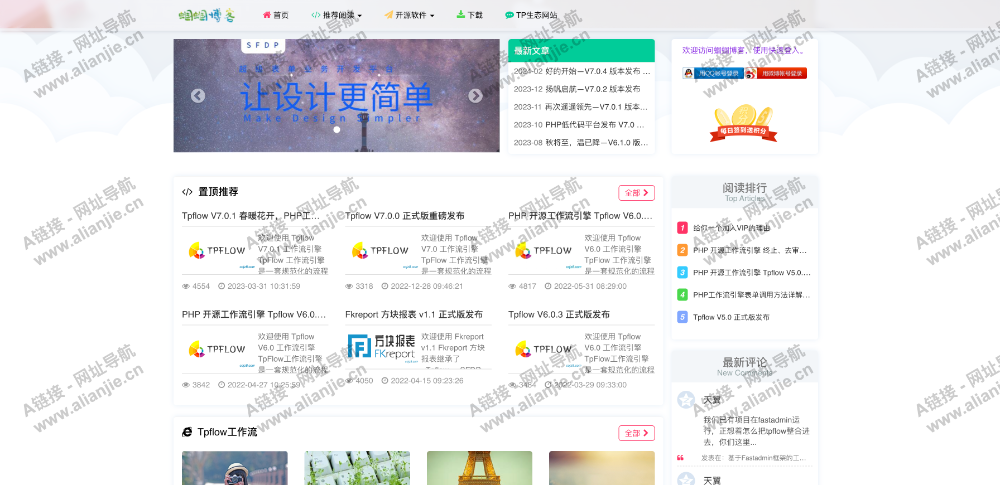Open rank 3 article Tpflow V5.0

pyautogui.click(x=751, y=272)
